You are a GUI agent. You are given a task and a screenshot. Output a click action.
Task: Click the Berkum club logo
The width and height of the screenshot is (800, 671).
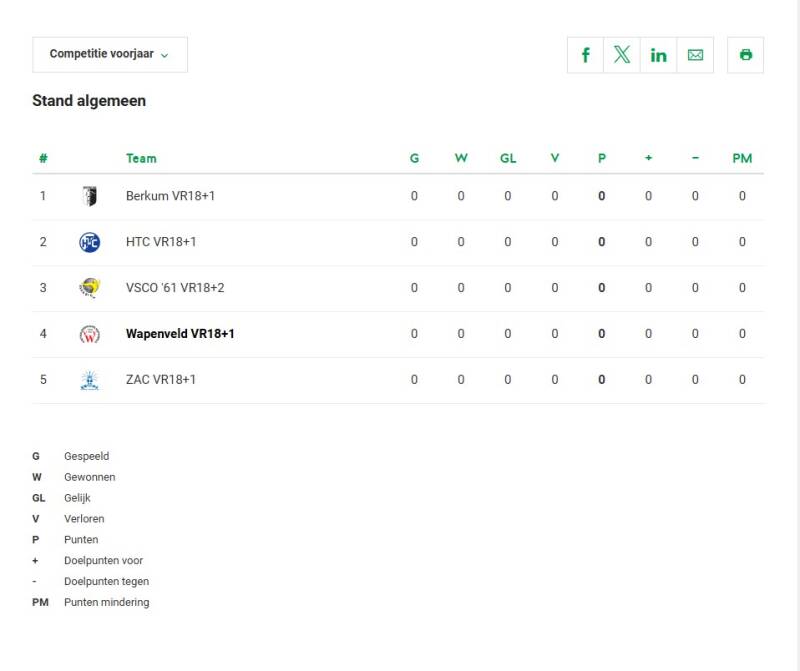pyautogui.click(x=89, y=196)
